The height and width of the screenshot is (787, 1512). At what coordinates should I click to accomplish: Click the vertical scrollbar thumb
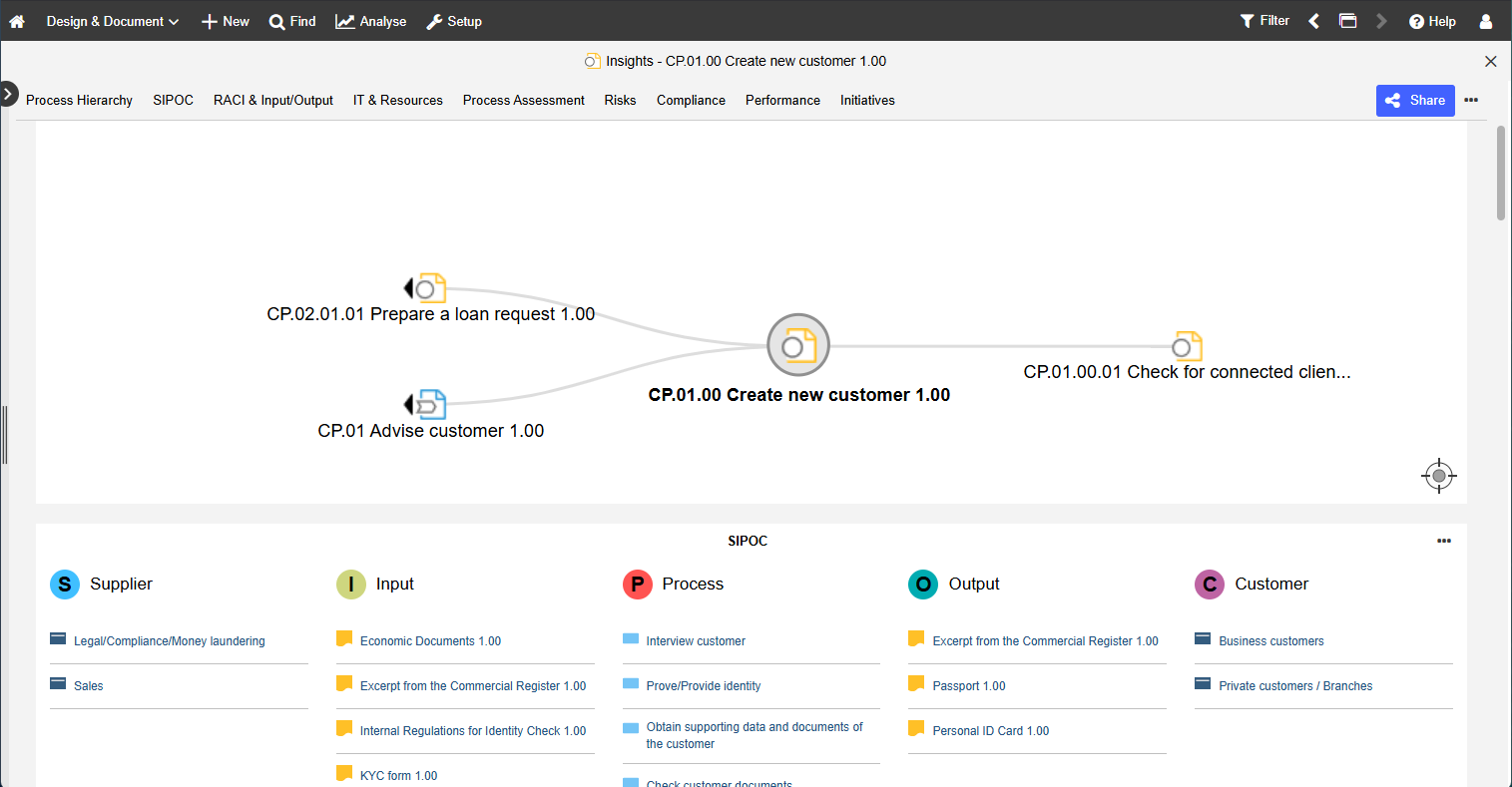[x=1501, y=172]
